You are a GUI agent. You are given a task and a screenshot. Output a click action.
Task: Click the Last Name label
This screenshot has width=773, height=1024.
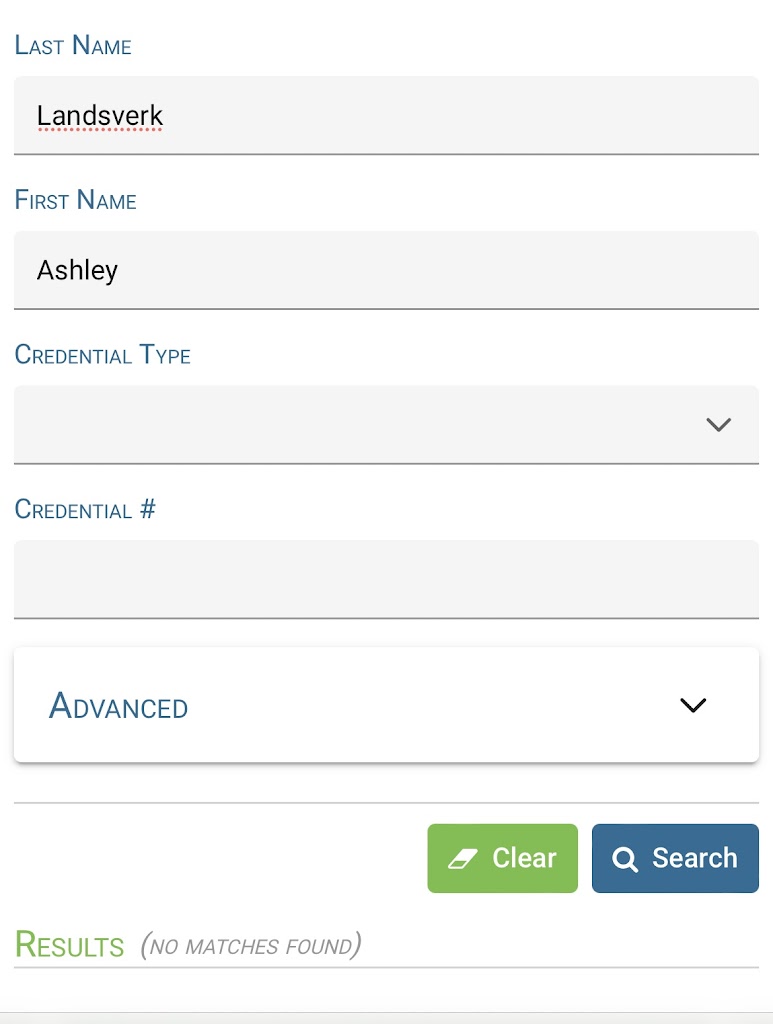(x=73, y=46)
